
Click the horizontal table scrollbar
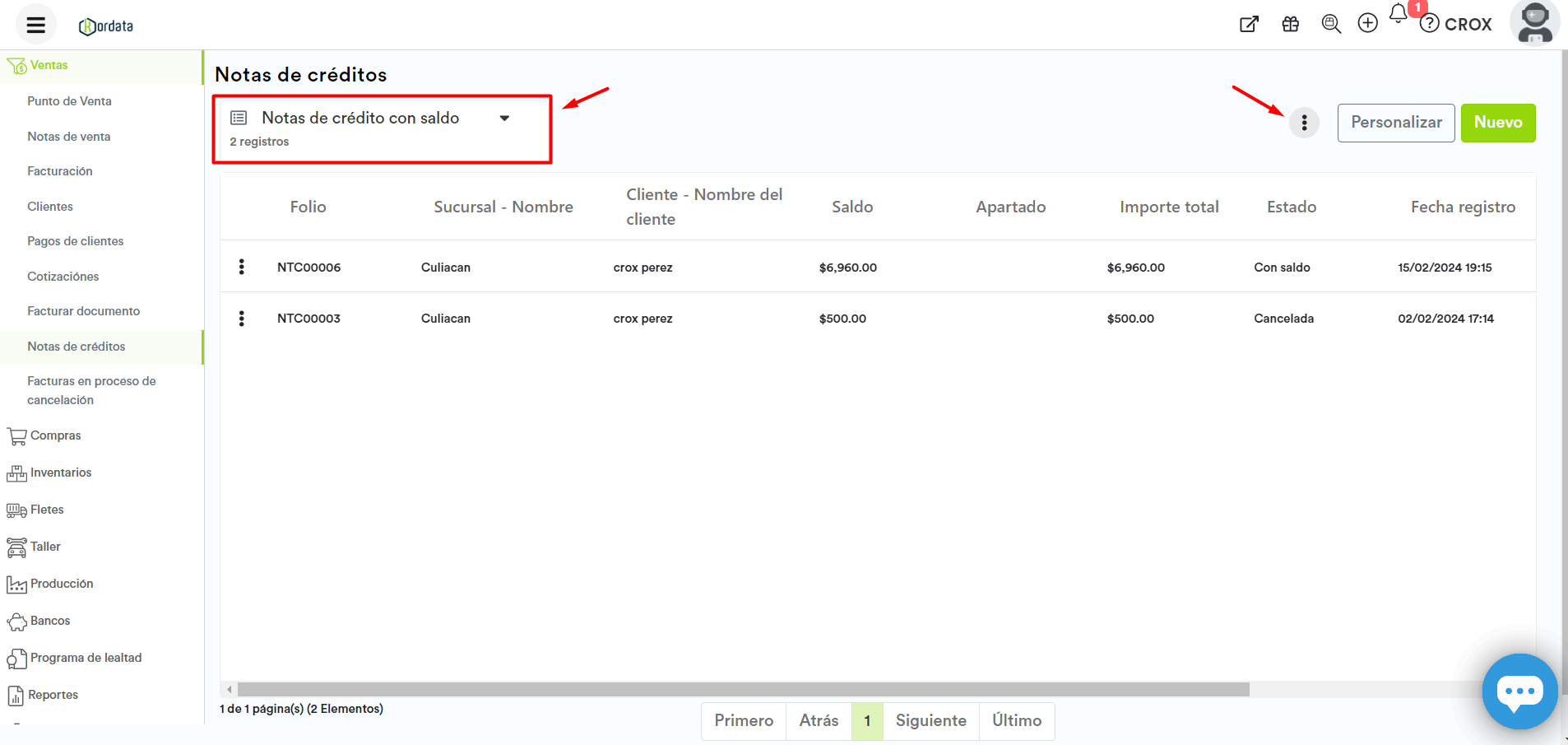[x=742, y=689]
